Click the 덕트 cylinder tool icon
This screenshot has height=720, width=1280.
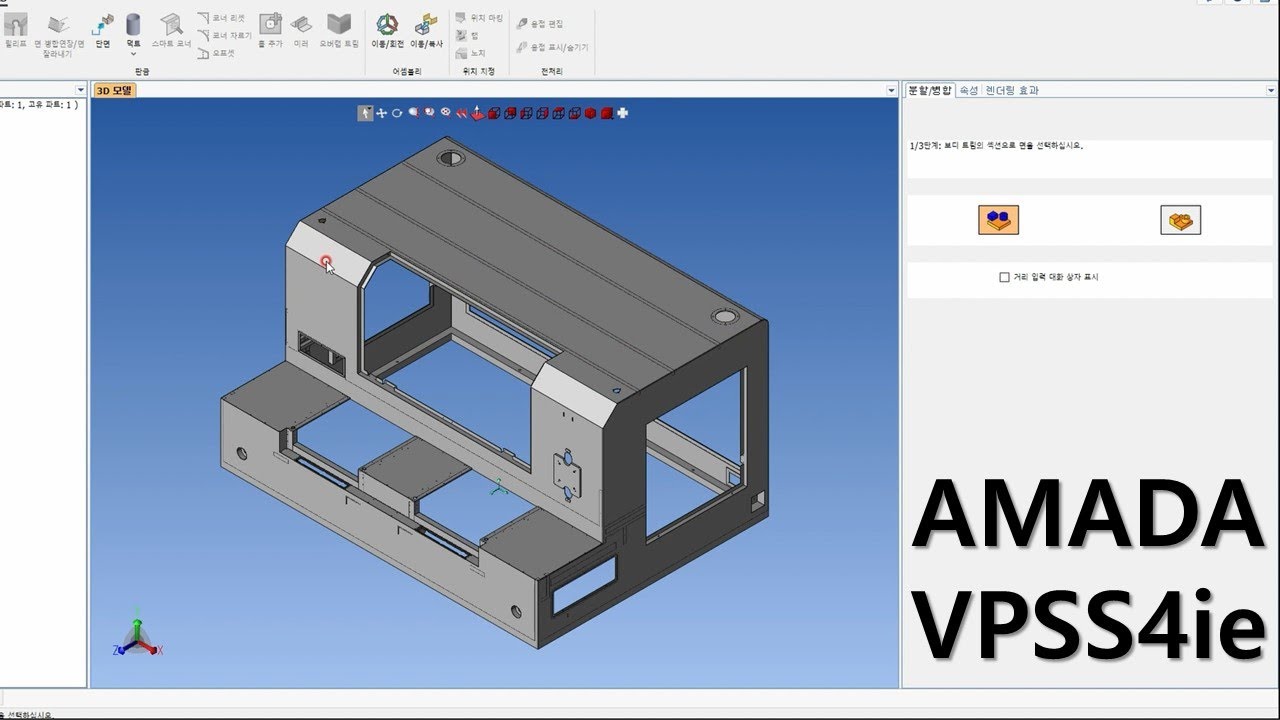tap(133, 25)
